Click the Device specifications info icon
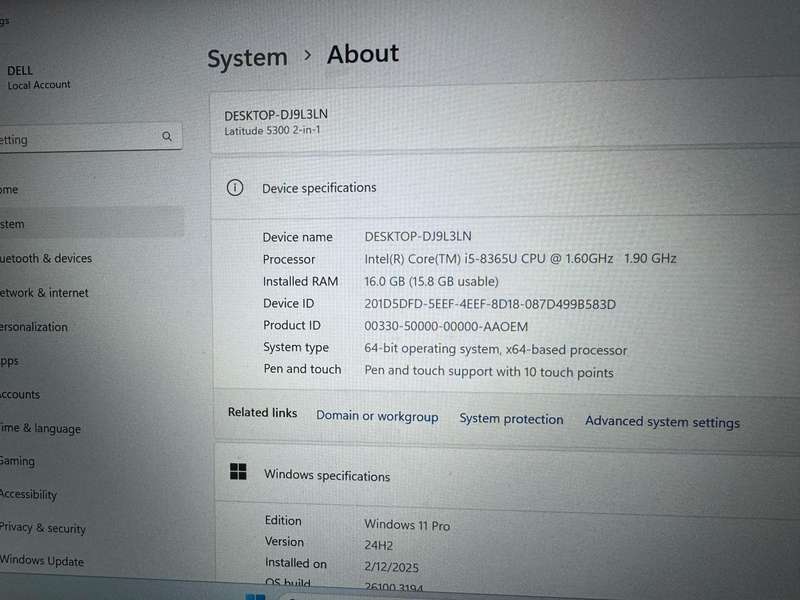Screen dimensions: 800x600 [235, 188]
